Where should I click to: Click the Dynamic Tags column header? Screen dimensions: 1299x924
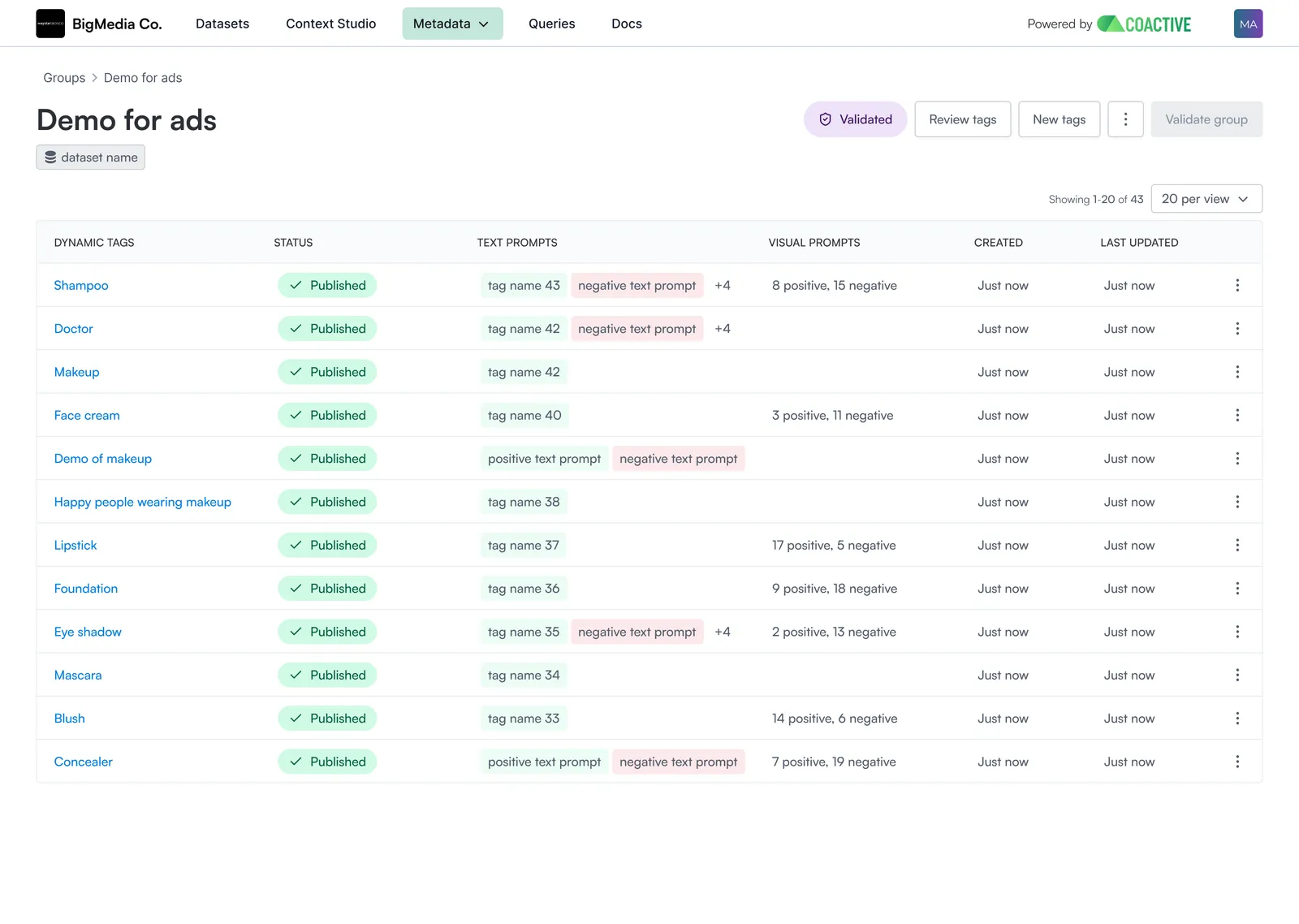pos(94,243)
